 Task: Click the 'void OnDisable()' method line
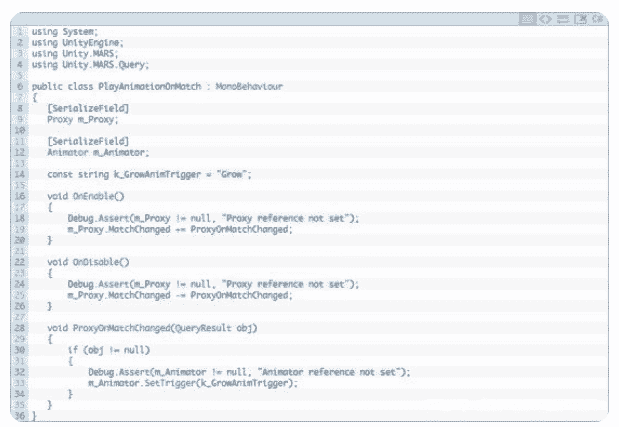pos(88,262)
